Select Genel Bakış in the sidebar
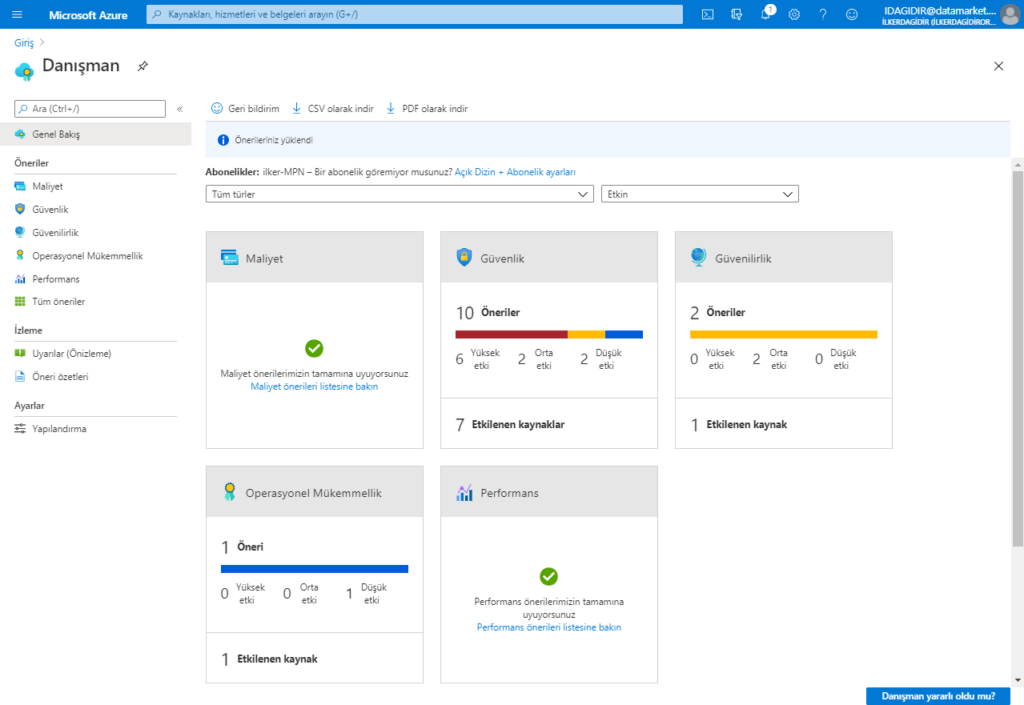Image resolution: width=1024 pixels, height=705 pixels. coord(96,134)
